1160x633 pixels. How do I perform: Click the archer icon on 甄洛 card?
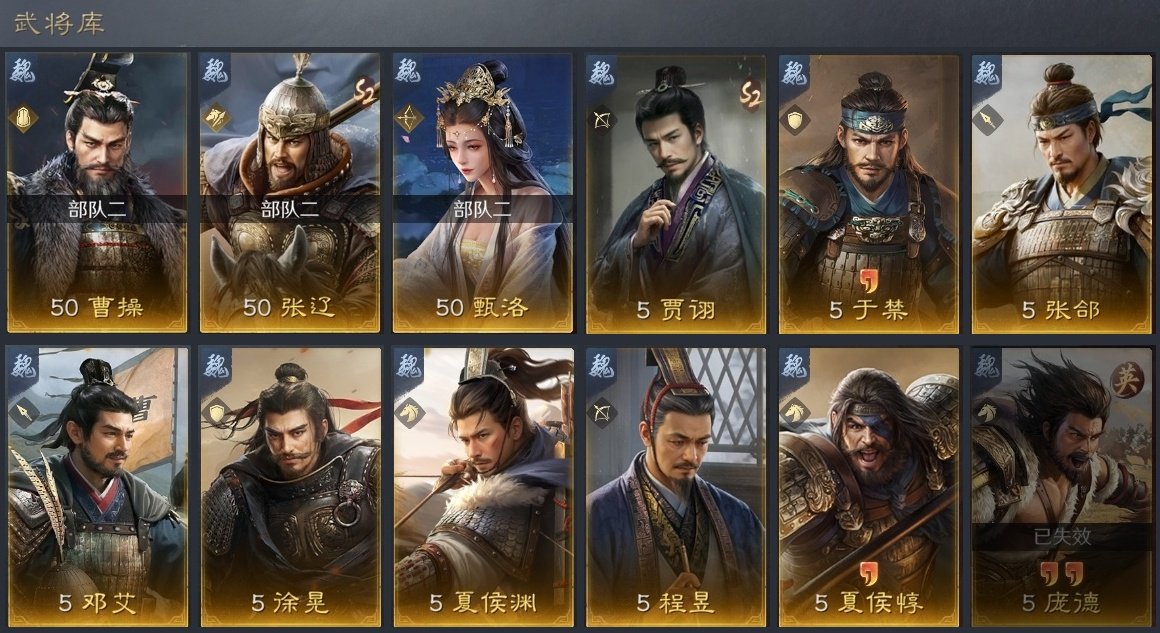pyautogui.click(x=409, y=119)
